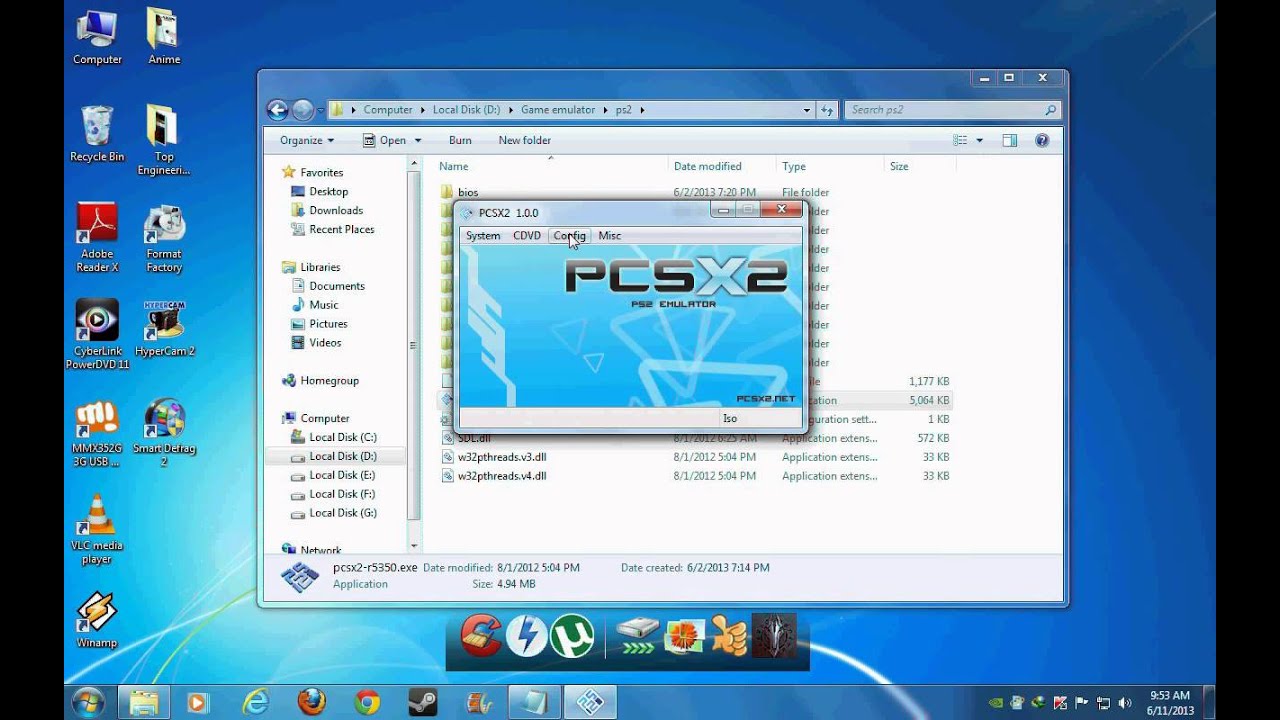Open the Config menu in PCSX2
This screenshot has height=720, width=1280.
pyautogui.click(x=569, y=236)
